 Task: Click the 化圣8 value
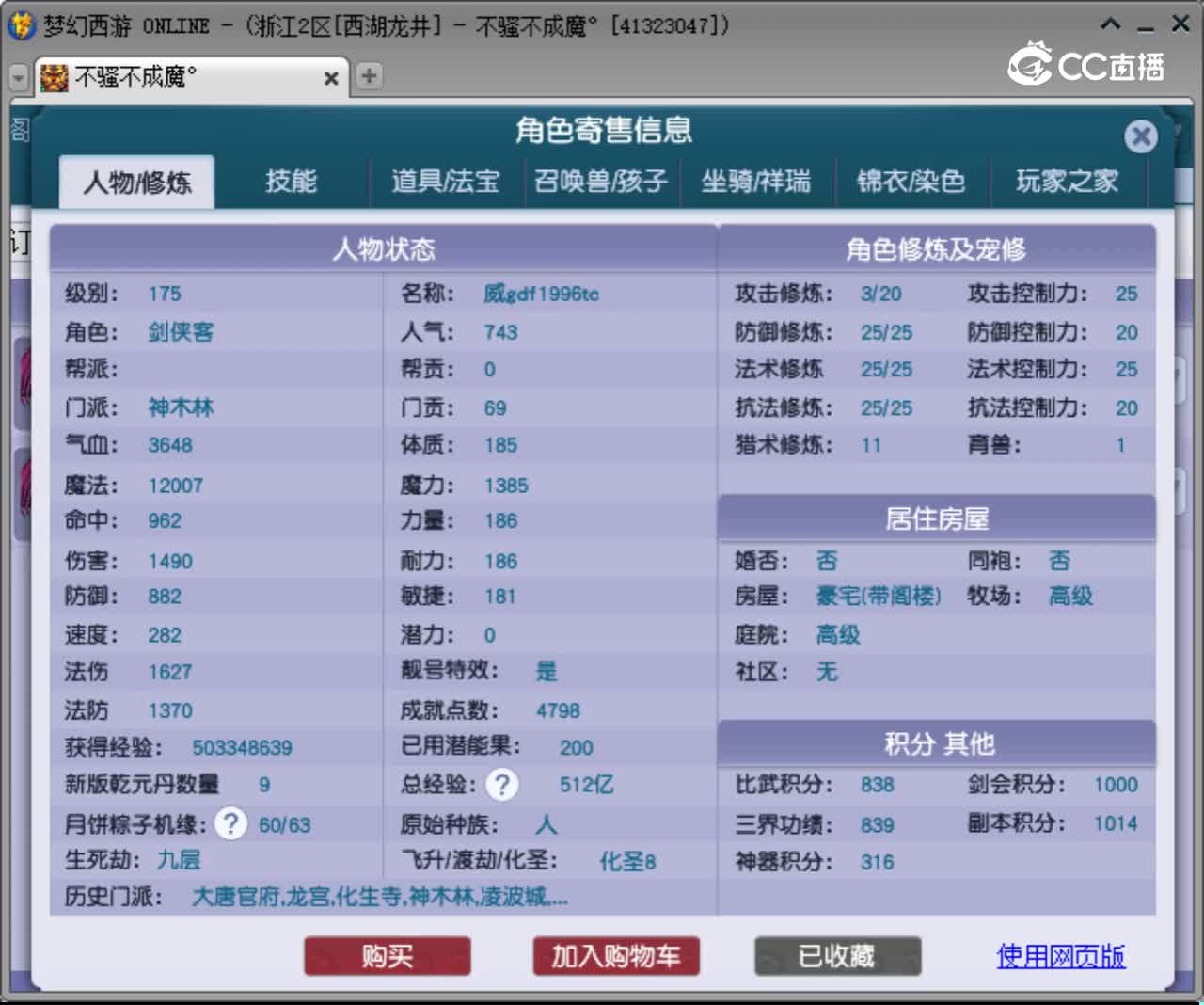click(x=627, y=861)
